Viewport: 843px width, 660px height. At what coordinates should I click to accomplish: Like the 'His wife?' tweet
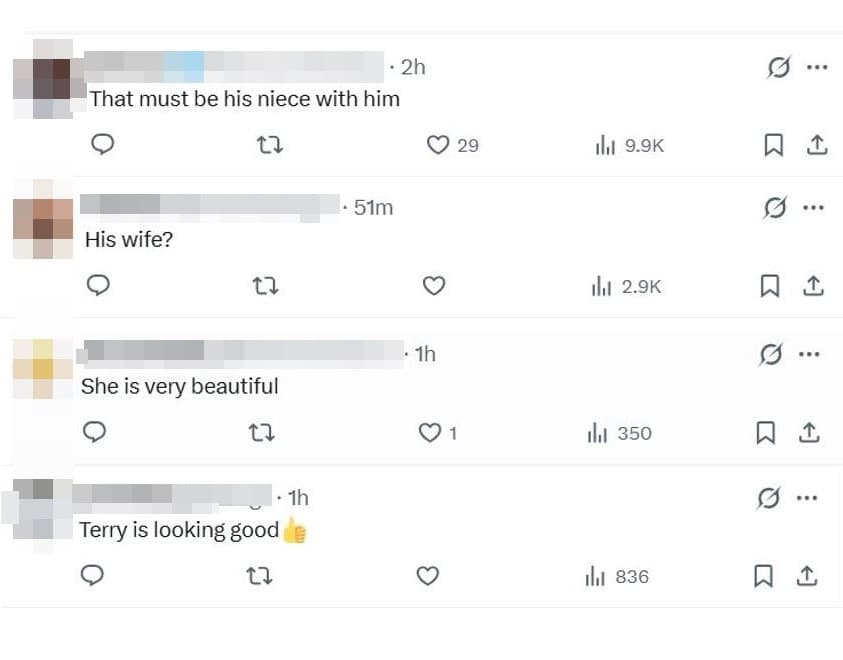point(433,285)
